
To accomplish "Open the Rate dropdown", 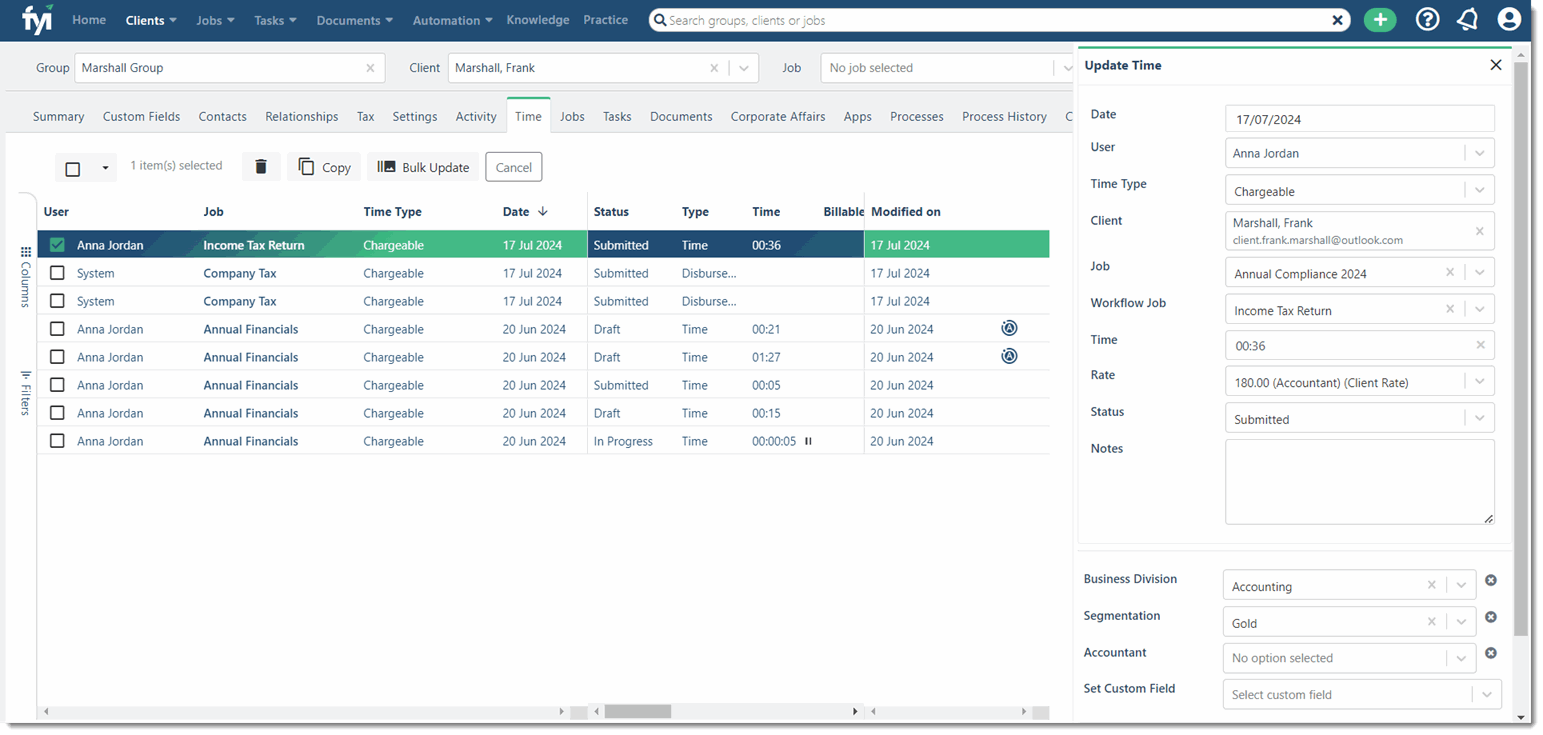I will (x=1479, y=381).
